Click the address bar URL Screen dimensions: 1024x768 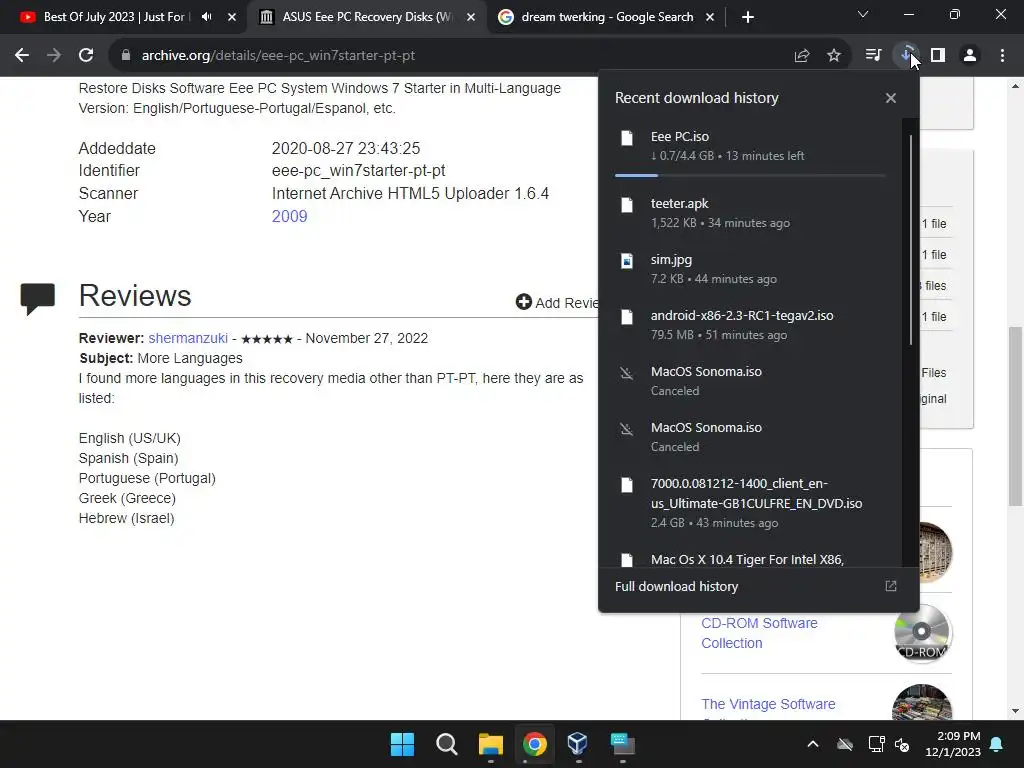pos(278,56)
